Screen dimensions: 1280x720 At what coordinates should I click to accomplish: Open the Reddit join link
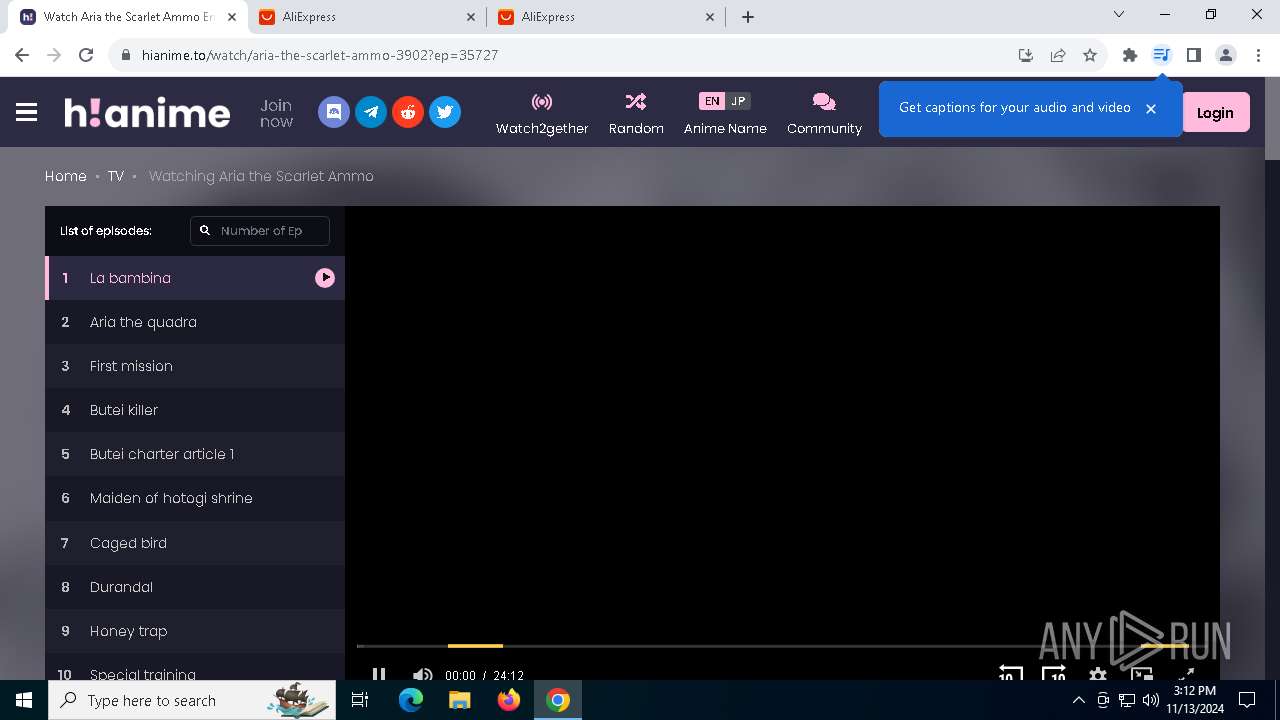(408, 112)
